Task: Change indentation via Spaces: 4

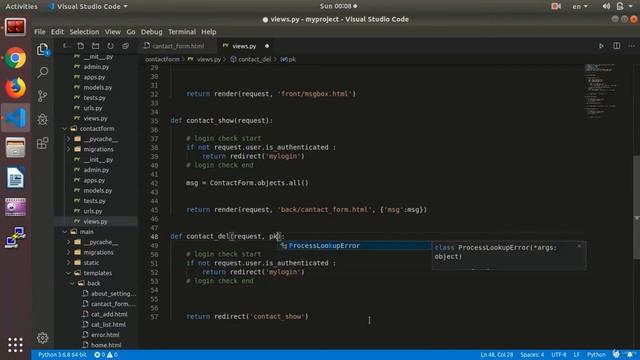Action: pyautogui.click(x=532, y=355)
